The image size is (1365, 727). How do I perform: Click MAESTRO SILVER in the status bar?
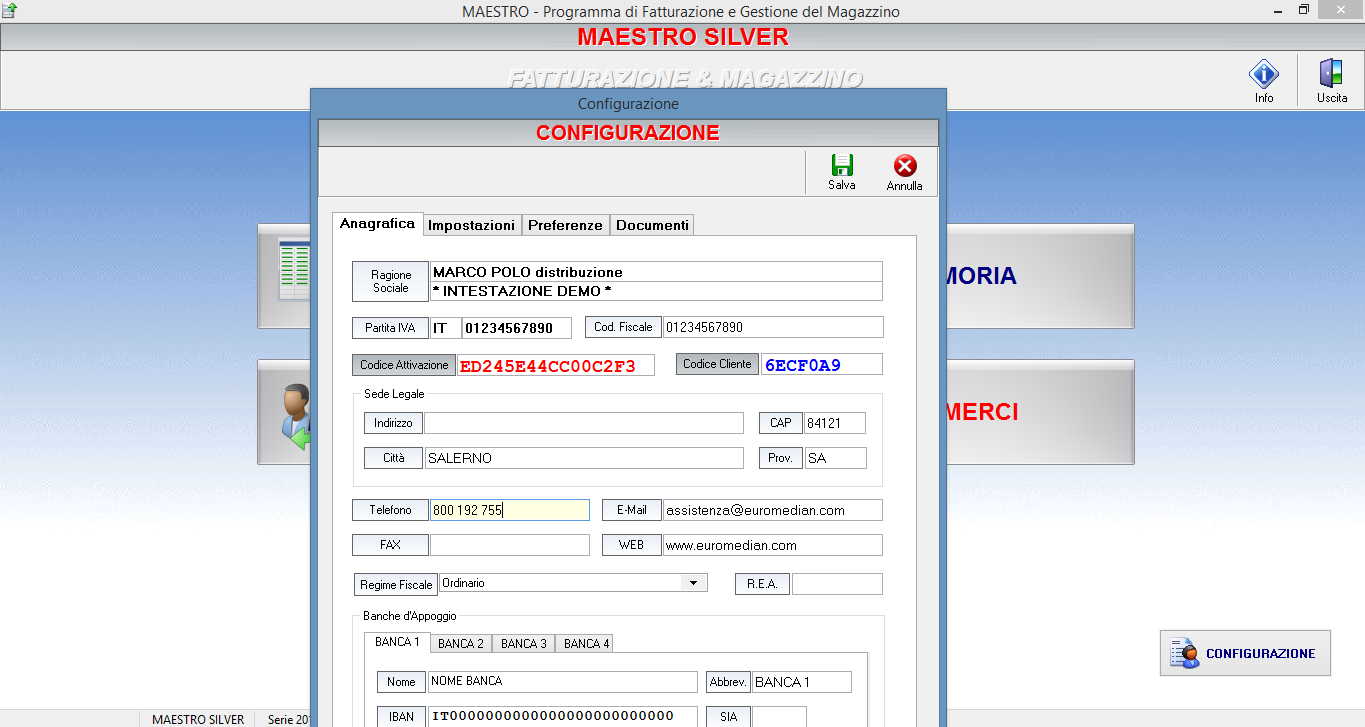click(198, 719)
